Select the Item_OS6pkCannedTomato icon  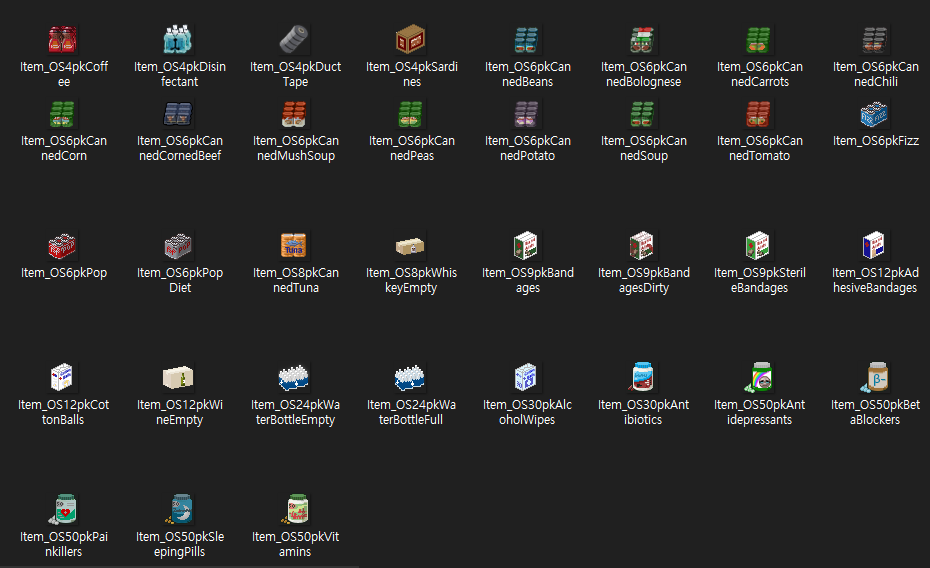click(x=758, y=114)
